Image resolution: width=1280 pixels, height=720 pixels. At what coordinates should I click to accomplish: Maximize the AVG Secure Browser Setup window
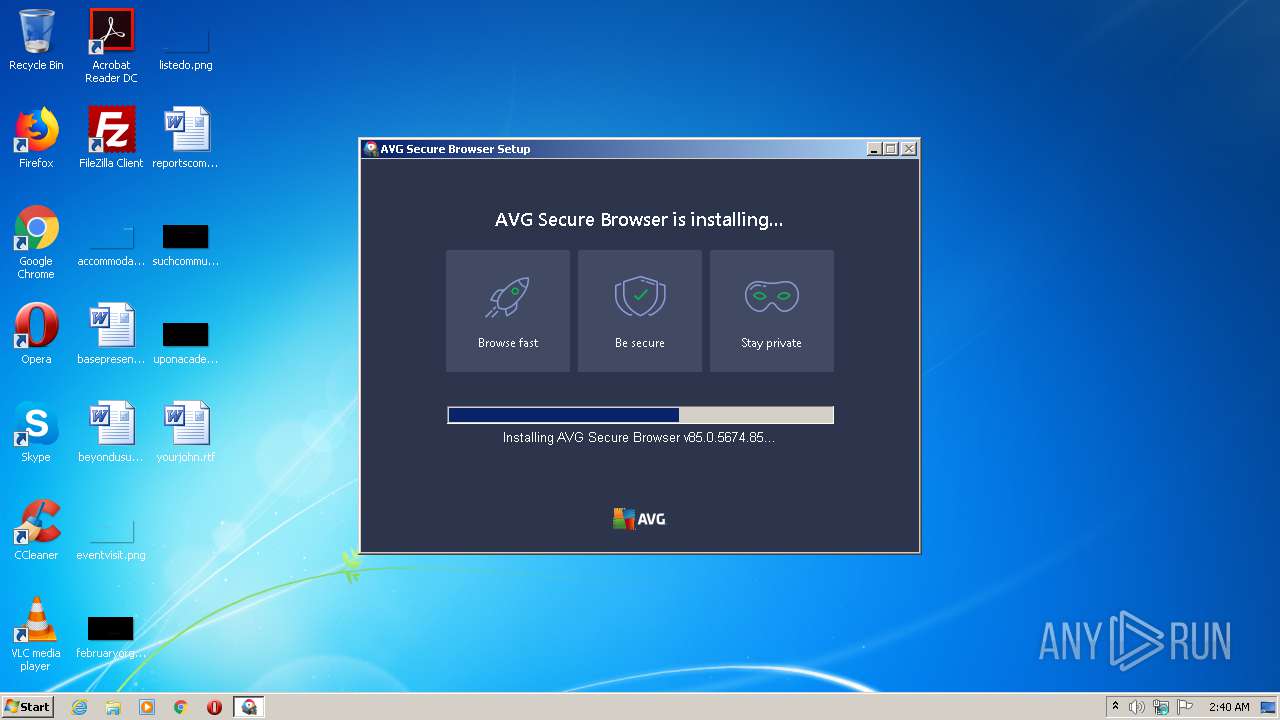click(x=891, y=149)
